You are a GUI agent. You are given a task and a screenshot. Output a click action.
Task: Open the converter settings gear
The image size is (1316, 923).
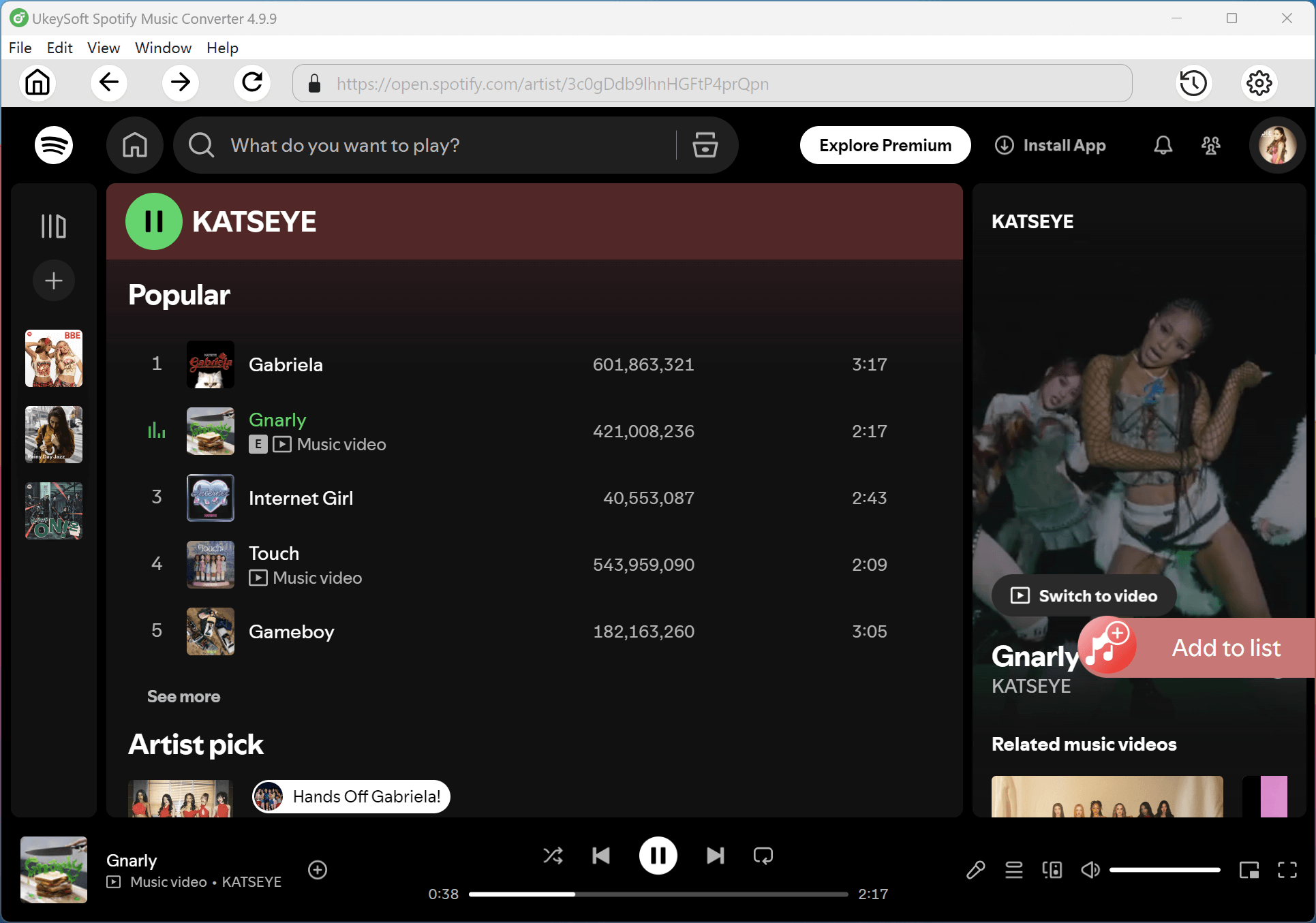pyautogui.click(x=1259, y=83)
